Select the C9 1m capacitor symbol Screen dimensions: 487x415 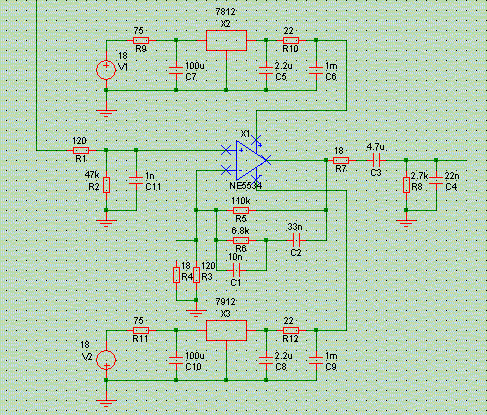316,360
